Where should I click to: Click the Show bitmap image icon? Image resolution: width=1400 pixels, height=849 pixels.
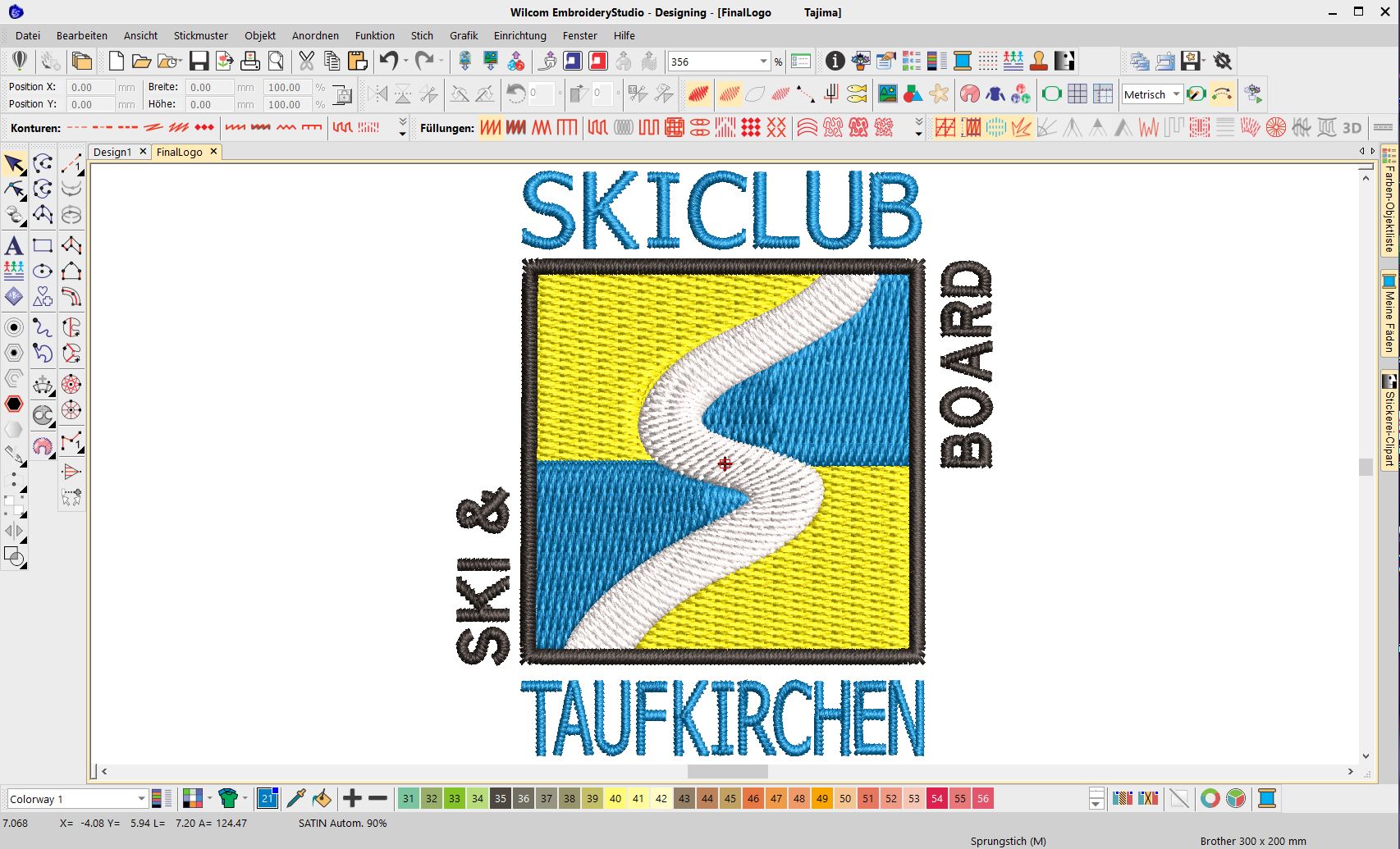pos(888,94)
